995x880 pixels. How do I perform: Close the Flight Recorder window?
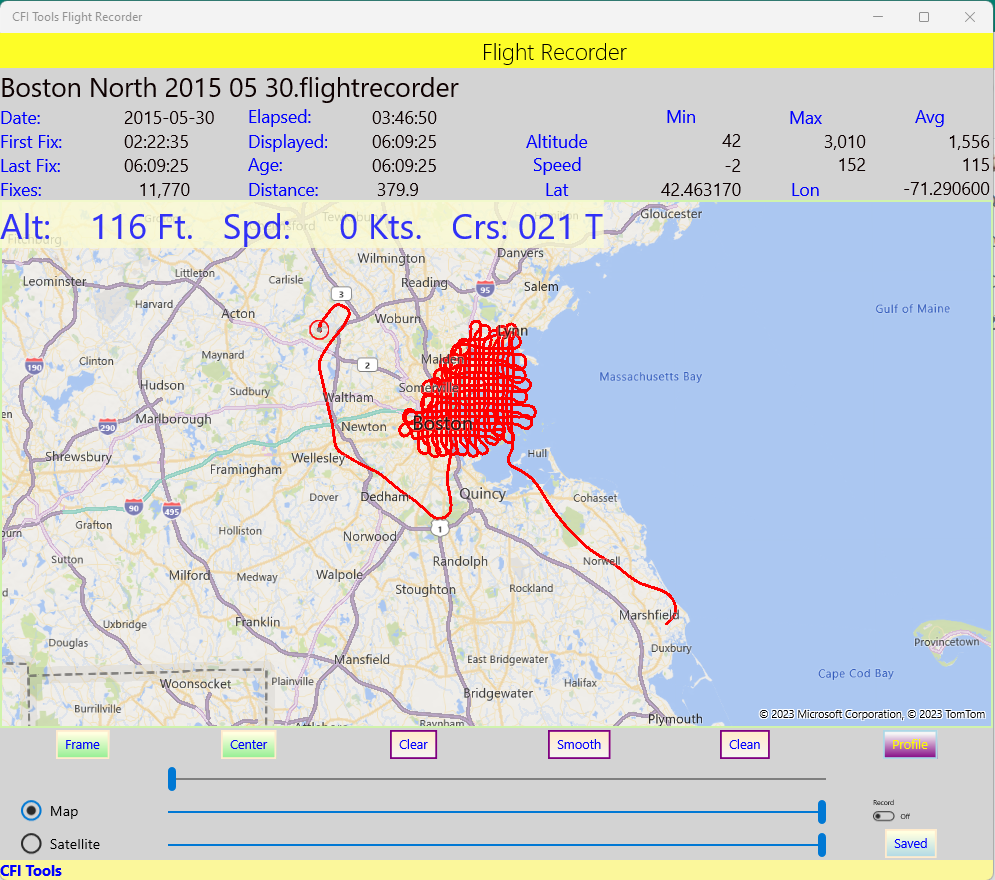(970, 16)
